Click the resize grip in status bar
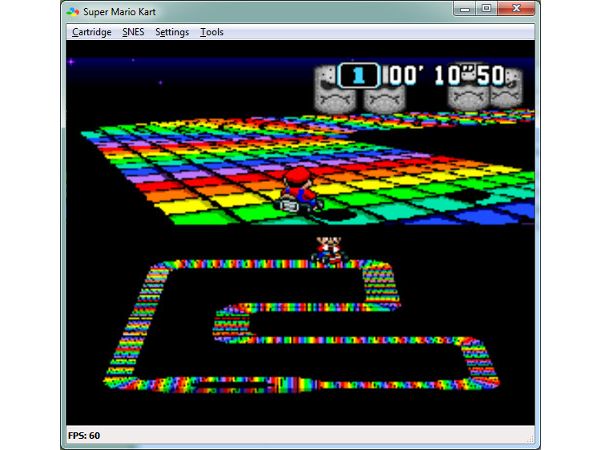Image resolution: width=600 pixels, height=450 pixels. tap(531, 439)
